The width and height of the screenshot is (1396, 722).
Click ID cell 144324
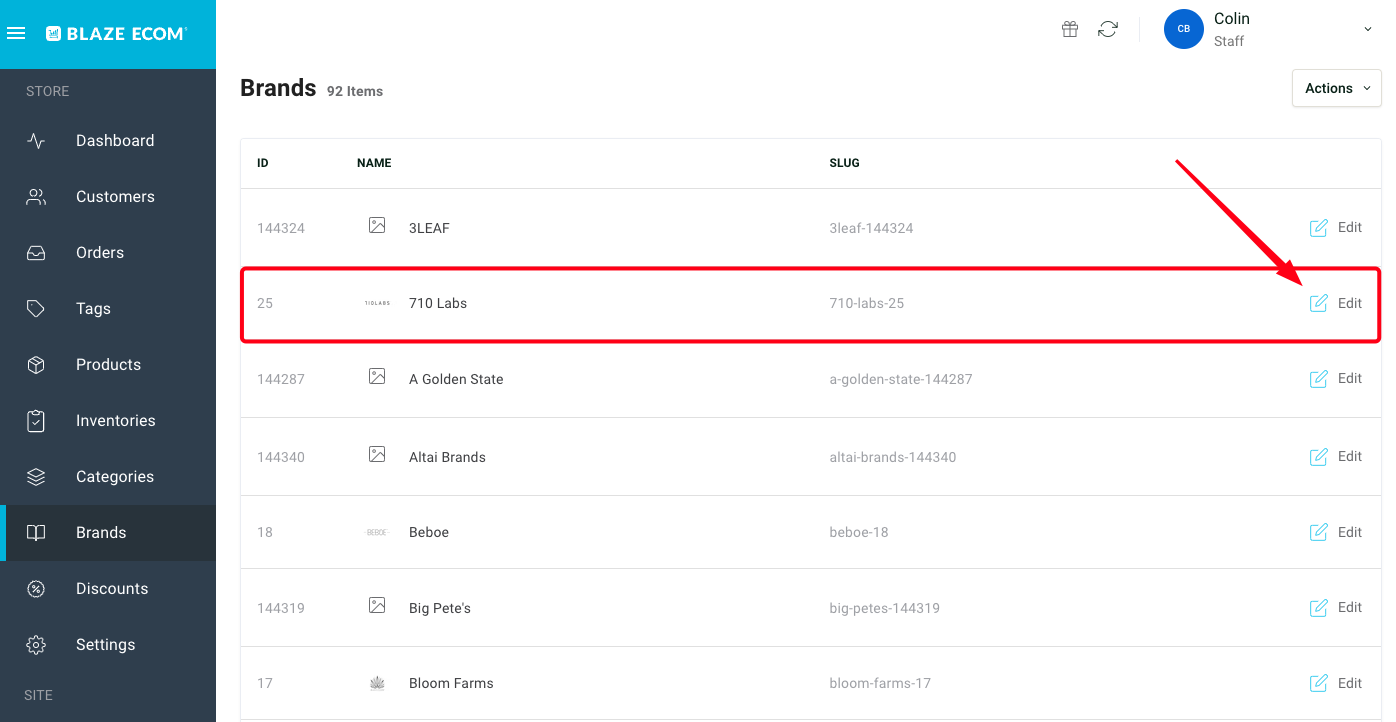click(281, 228)
